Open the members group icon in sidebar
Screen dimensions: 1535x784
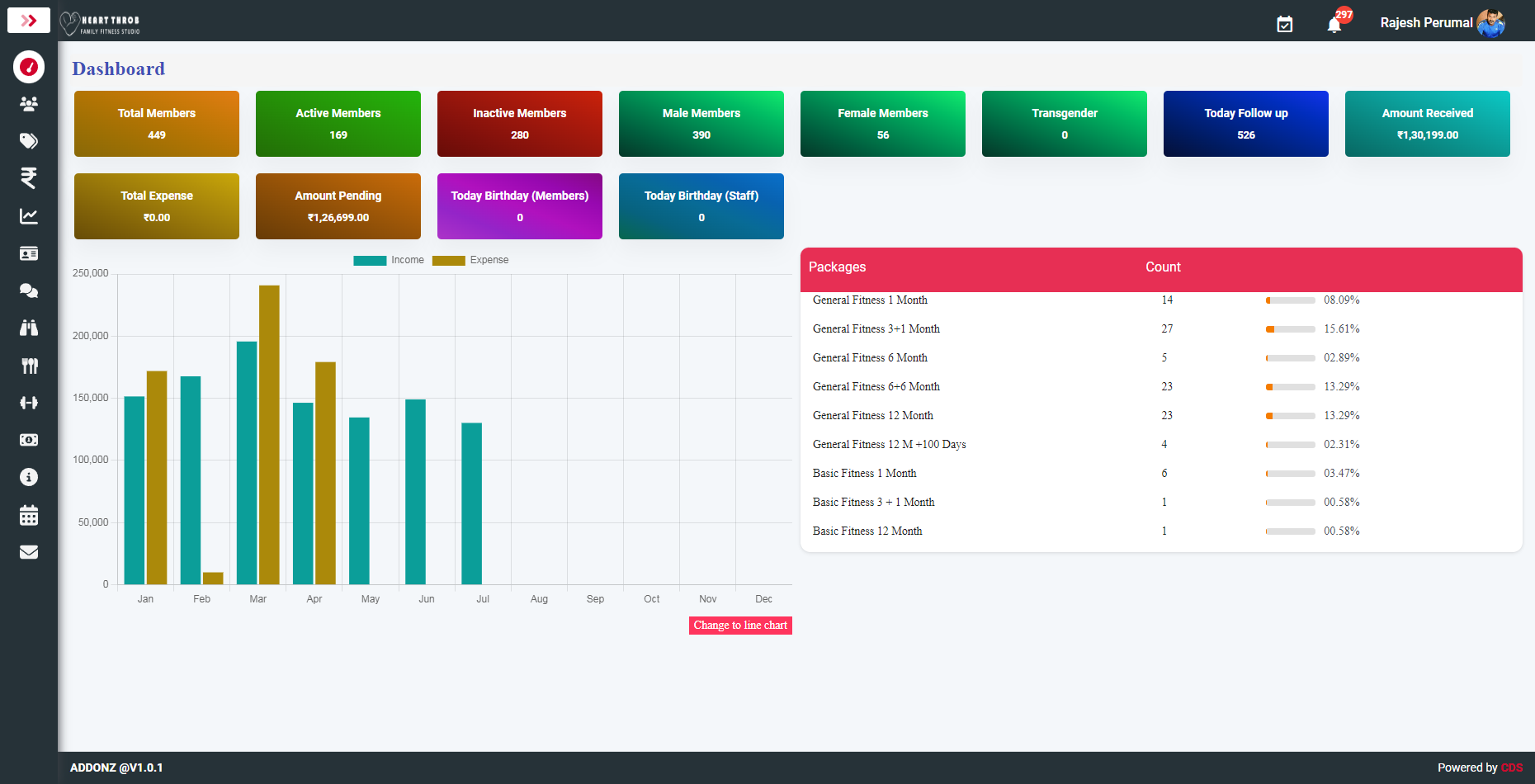click(29, 104)
